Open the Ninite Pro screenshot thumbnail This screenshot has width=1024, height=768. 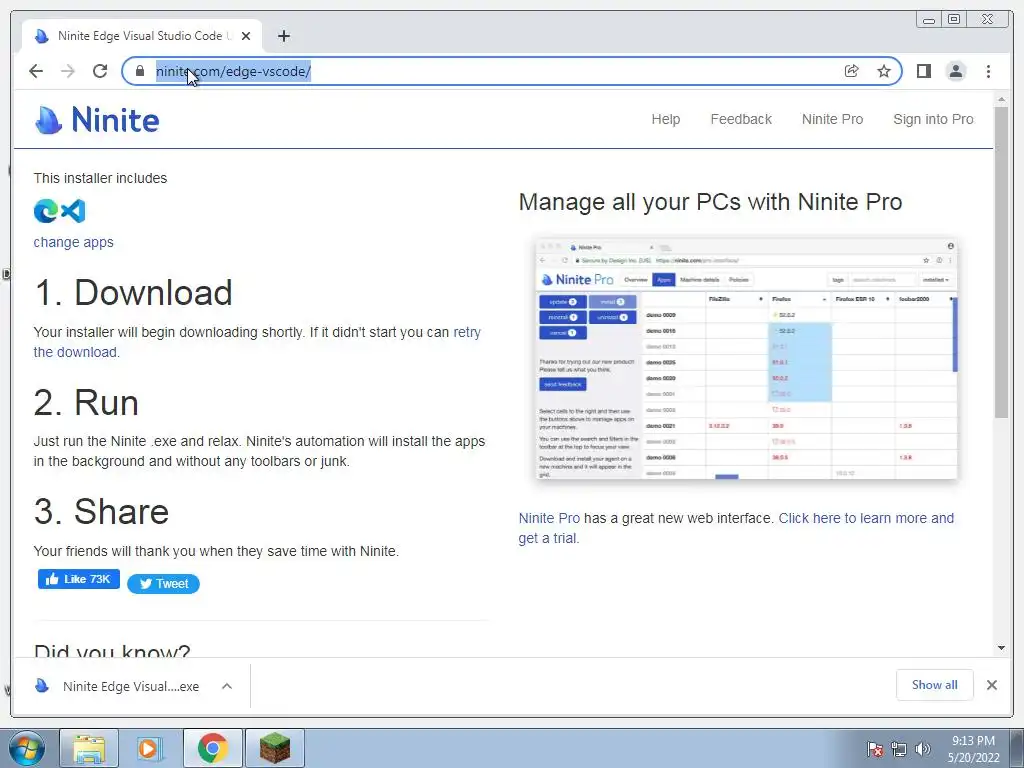tap(746, 359)
